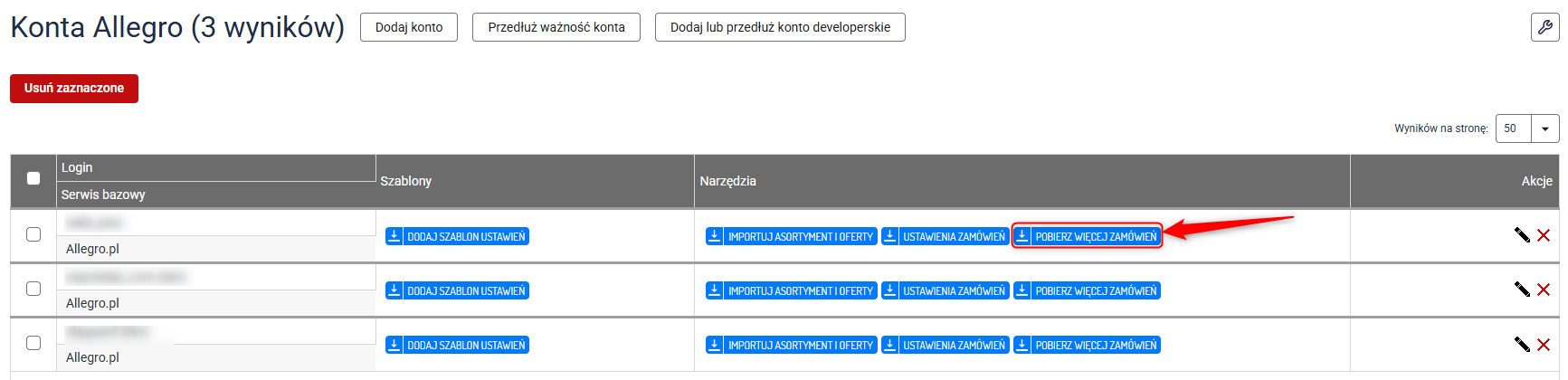The height and width of the screenshot is (380, 1568).
Task: Click the results per page field showing 50
Action: click(x=1513, y=128)
